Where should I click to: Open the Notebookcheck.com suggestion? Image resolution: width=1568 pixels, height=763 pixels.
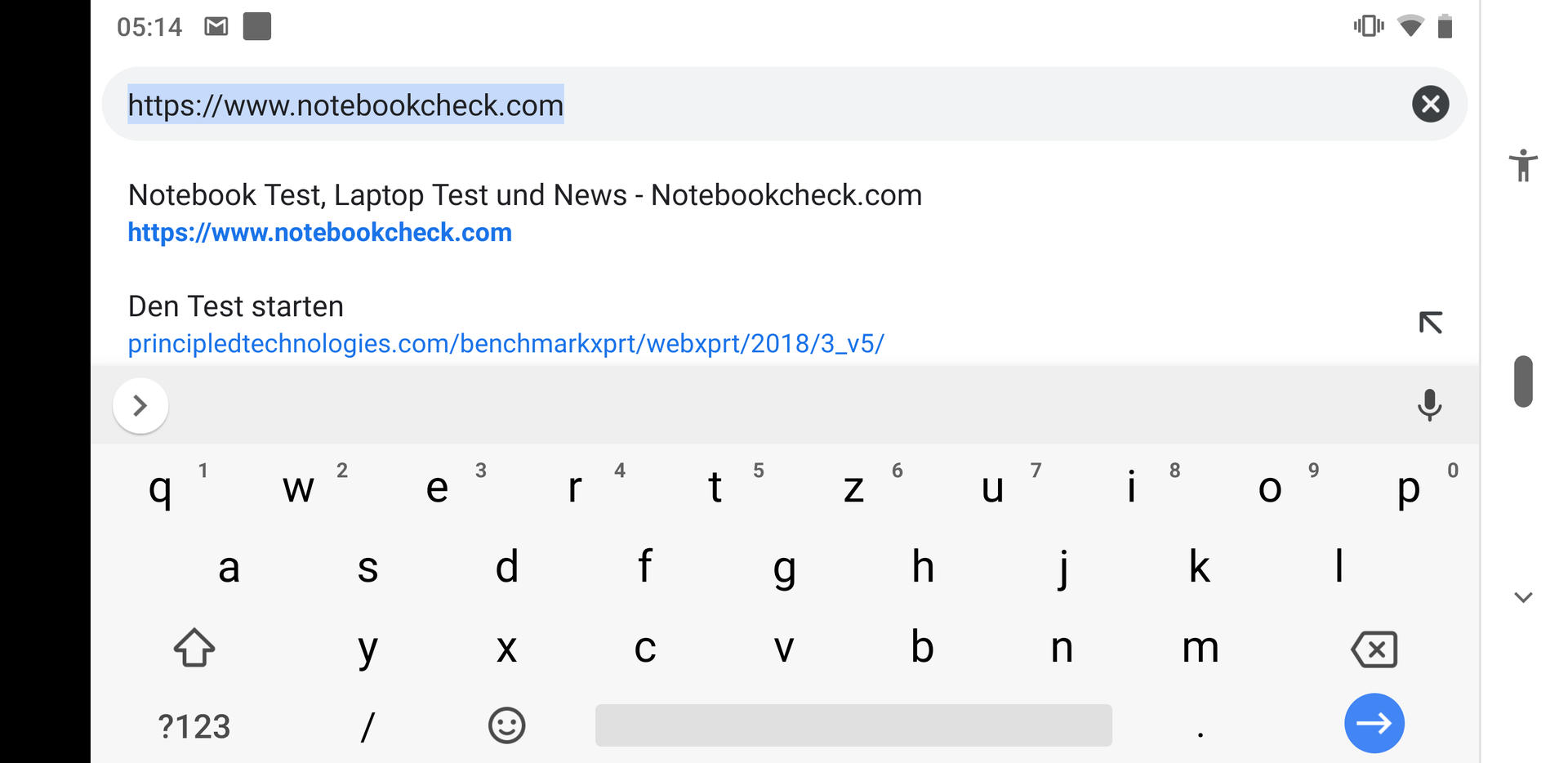[524, 213]
